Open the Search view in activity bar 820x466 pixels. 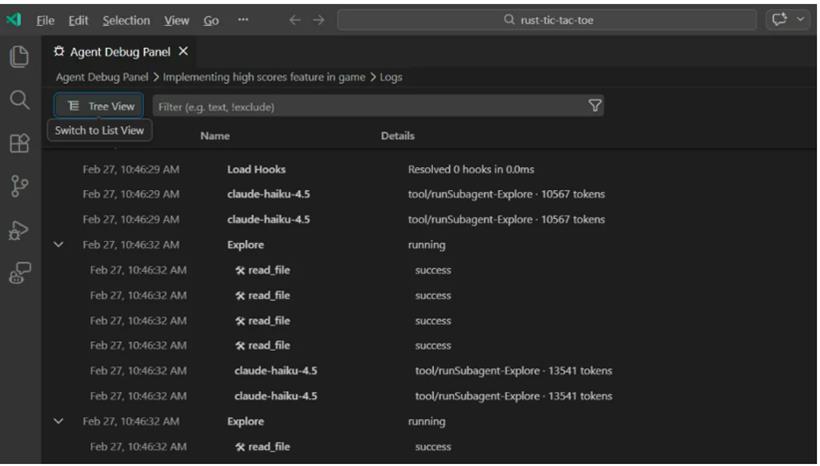(x=18, y=99)
